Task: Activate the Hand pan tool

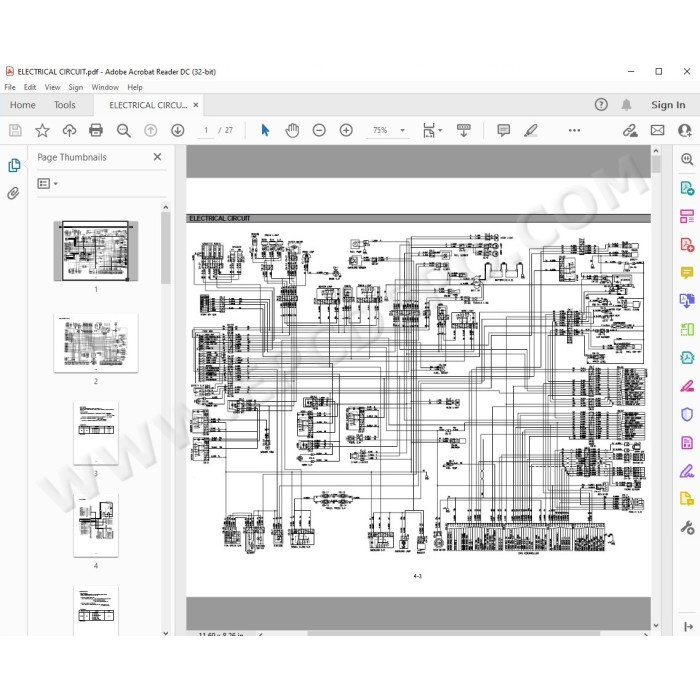Action: [x=292, y=130]
